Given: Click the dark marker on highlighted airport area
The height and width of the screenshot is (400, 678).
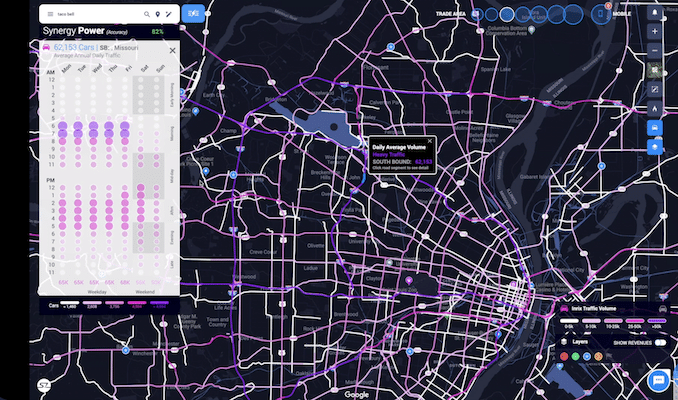Looking at the screenshot, I should 334,127.
